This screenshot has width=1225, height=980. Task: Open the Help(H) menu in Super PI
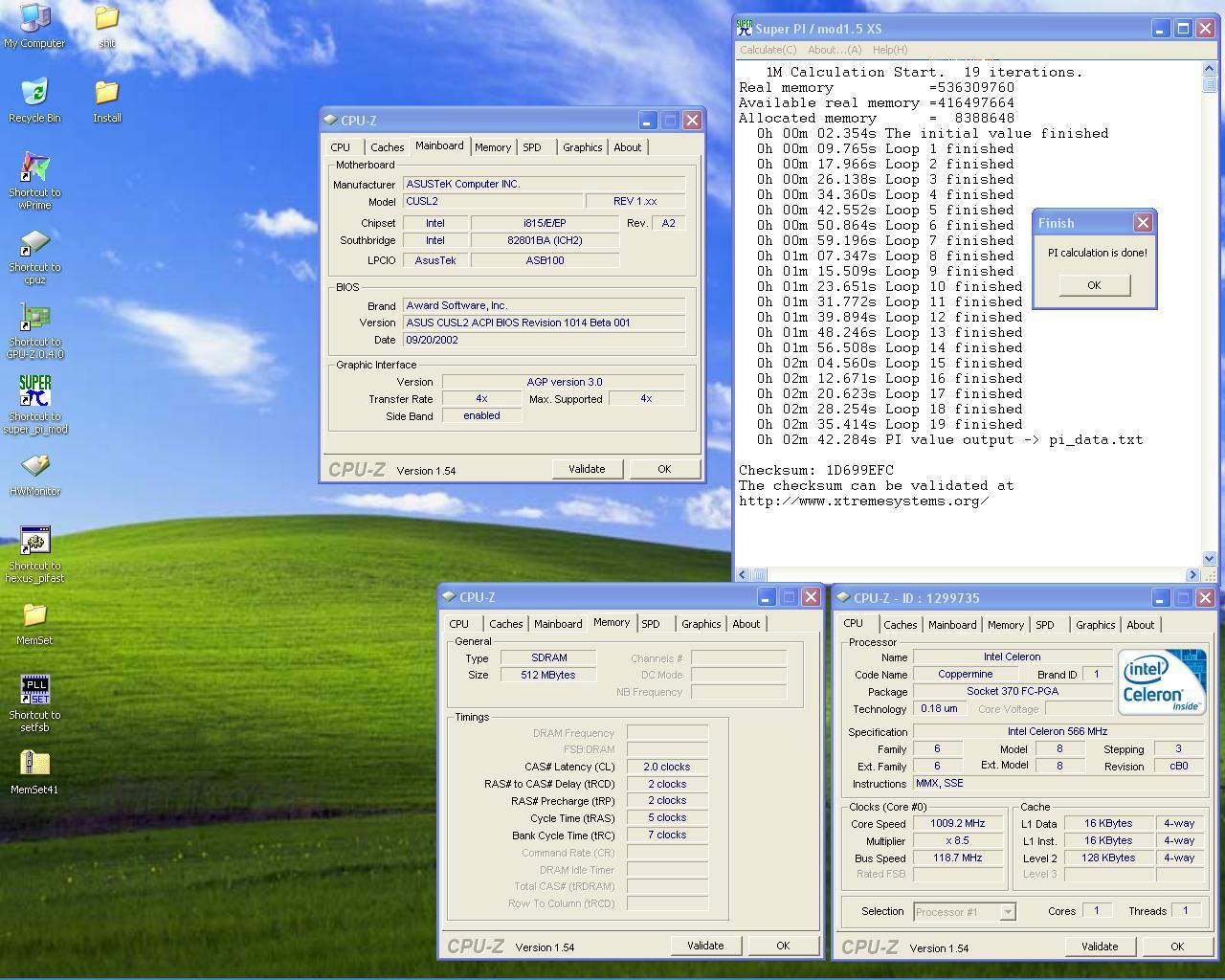point(889,50)
